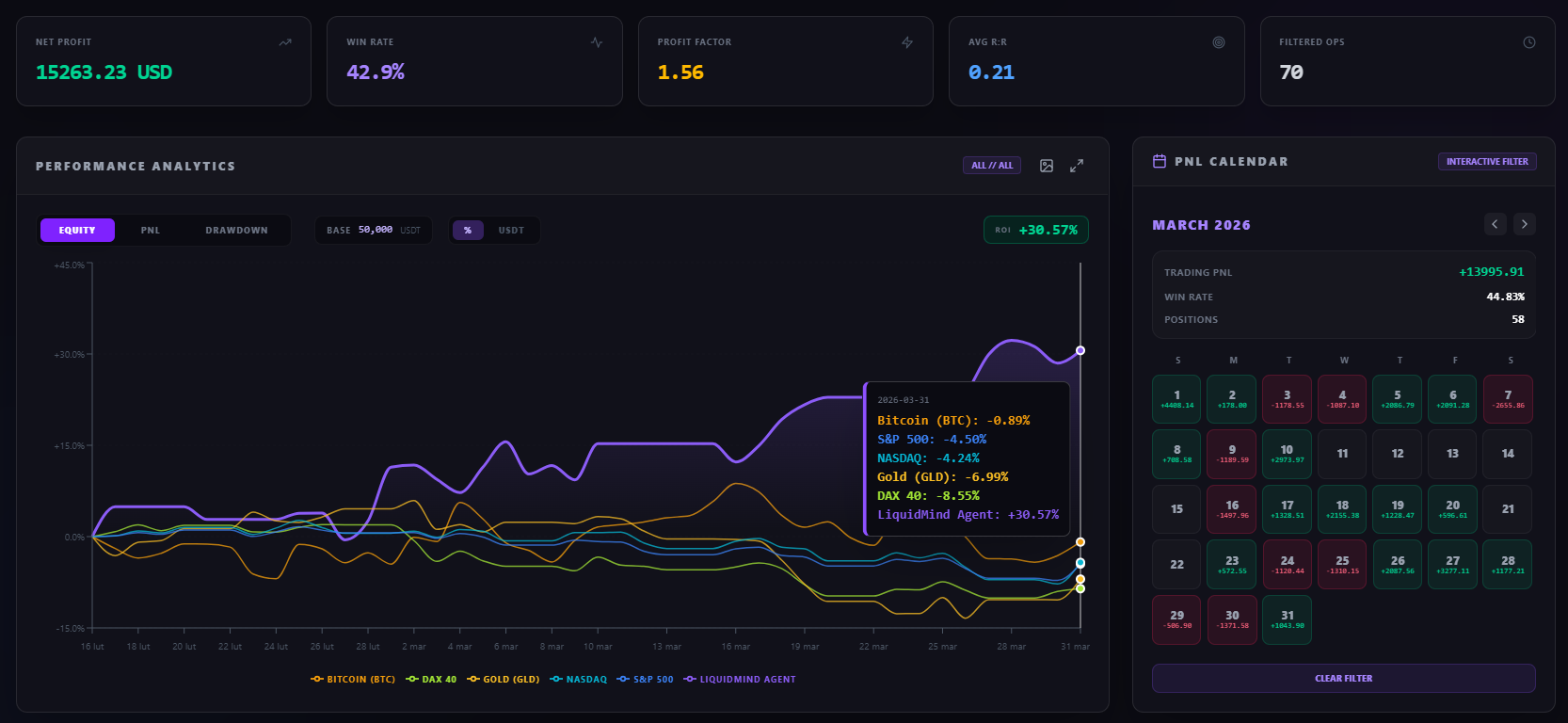Switch units to USDT mode
Screen dimensions: 1568x723
coord(511,231)
